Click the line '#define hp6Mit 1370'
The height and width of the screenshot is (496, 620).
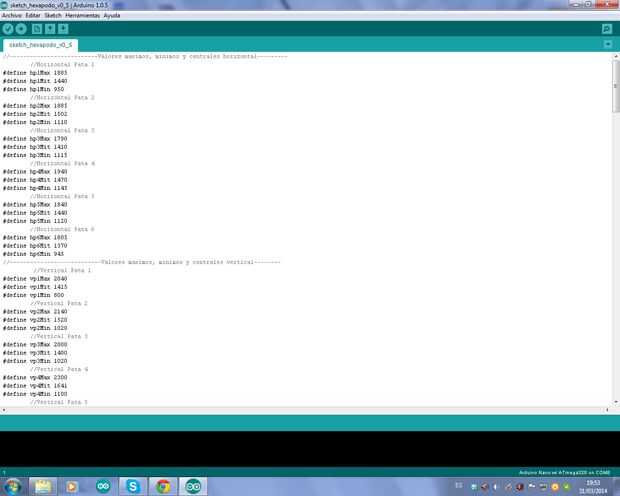(x=35, y=246)
